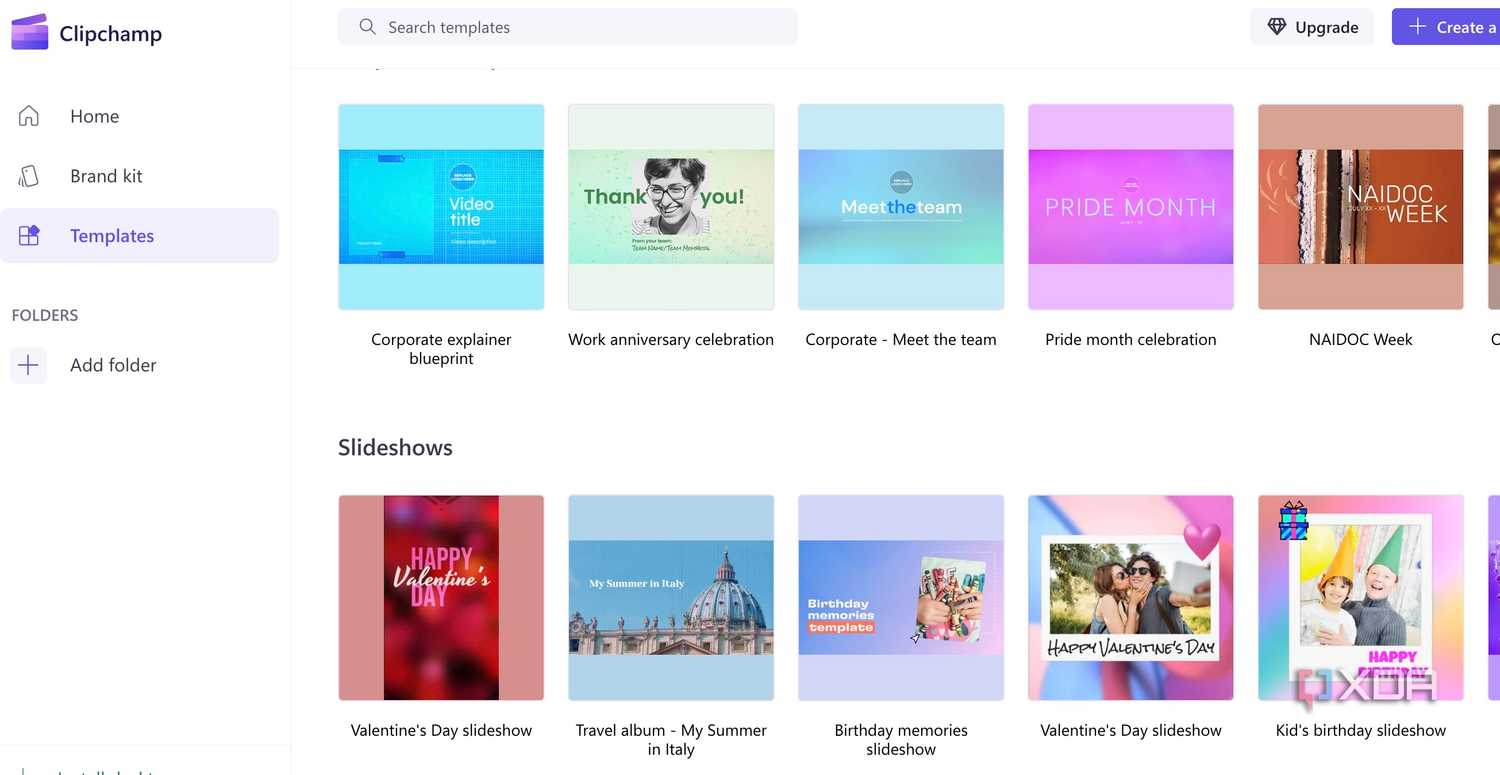The image size is (1500, 775).
Task: Open My Summer in Italy thumbnail
Action: click(x=671, y=598)
